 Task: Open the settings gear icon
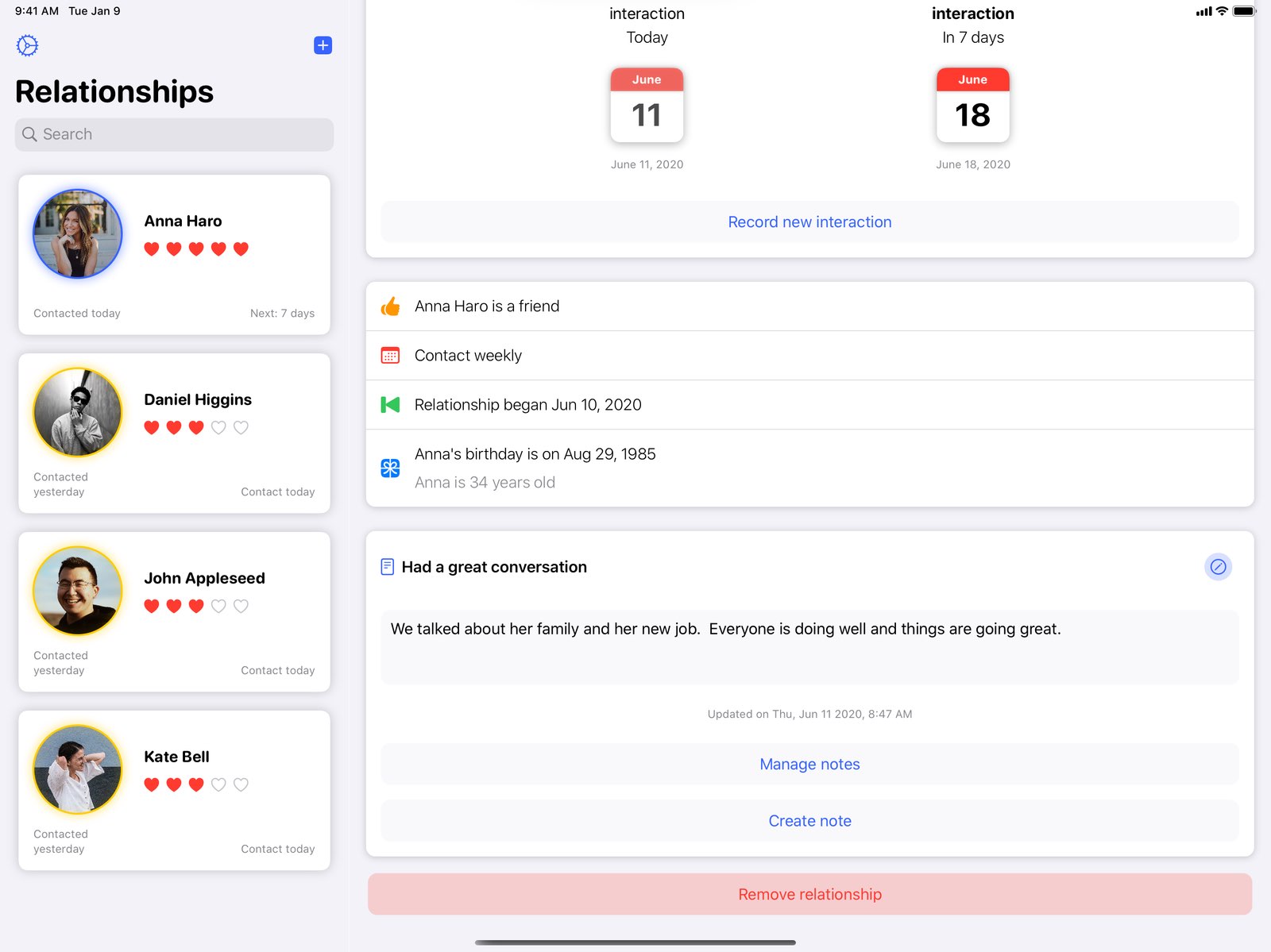pos(27,45)
